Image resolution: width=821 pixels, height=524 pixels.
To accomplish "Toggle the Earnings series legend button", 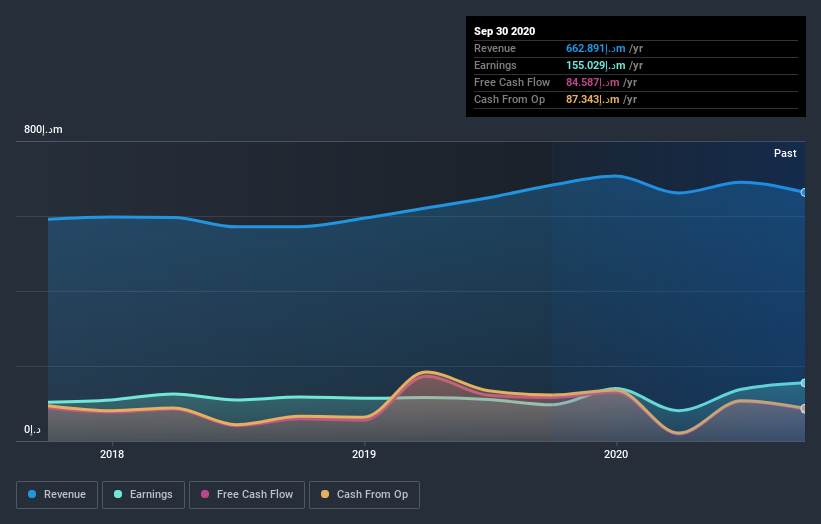I will coord(143,495).
